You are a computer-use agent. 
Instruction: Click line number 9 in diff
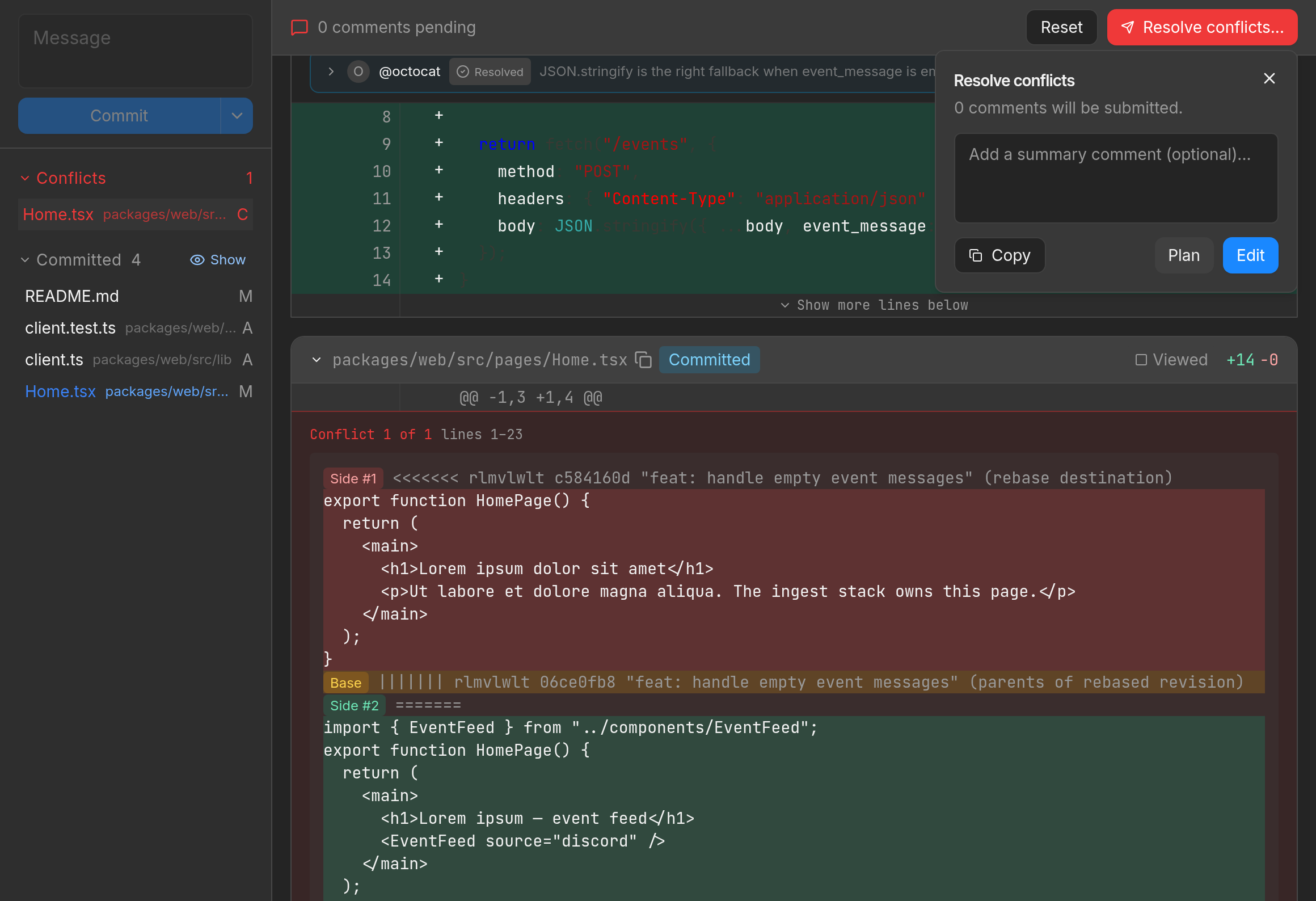coord(386,144)
